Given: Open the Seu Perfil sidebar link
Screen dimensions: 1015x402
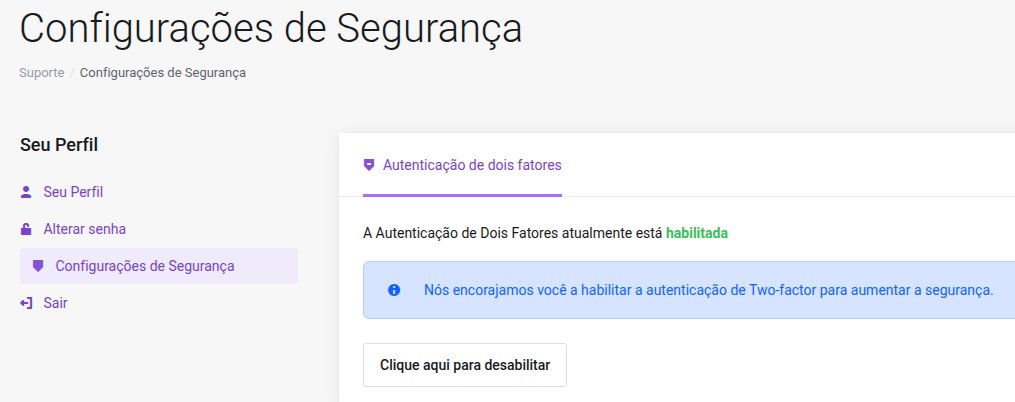Looking at the screenshot, I should tap(73, 192).
